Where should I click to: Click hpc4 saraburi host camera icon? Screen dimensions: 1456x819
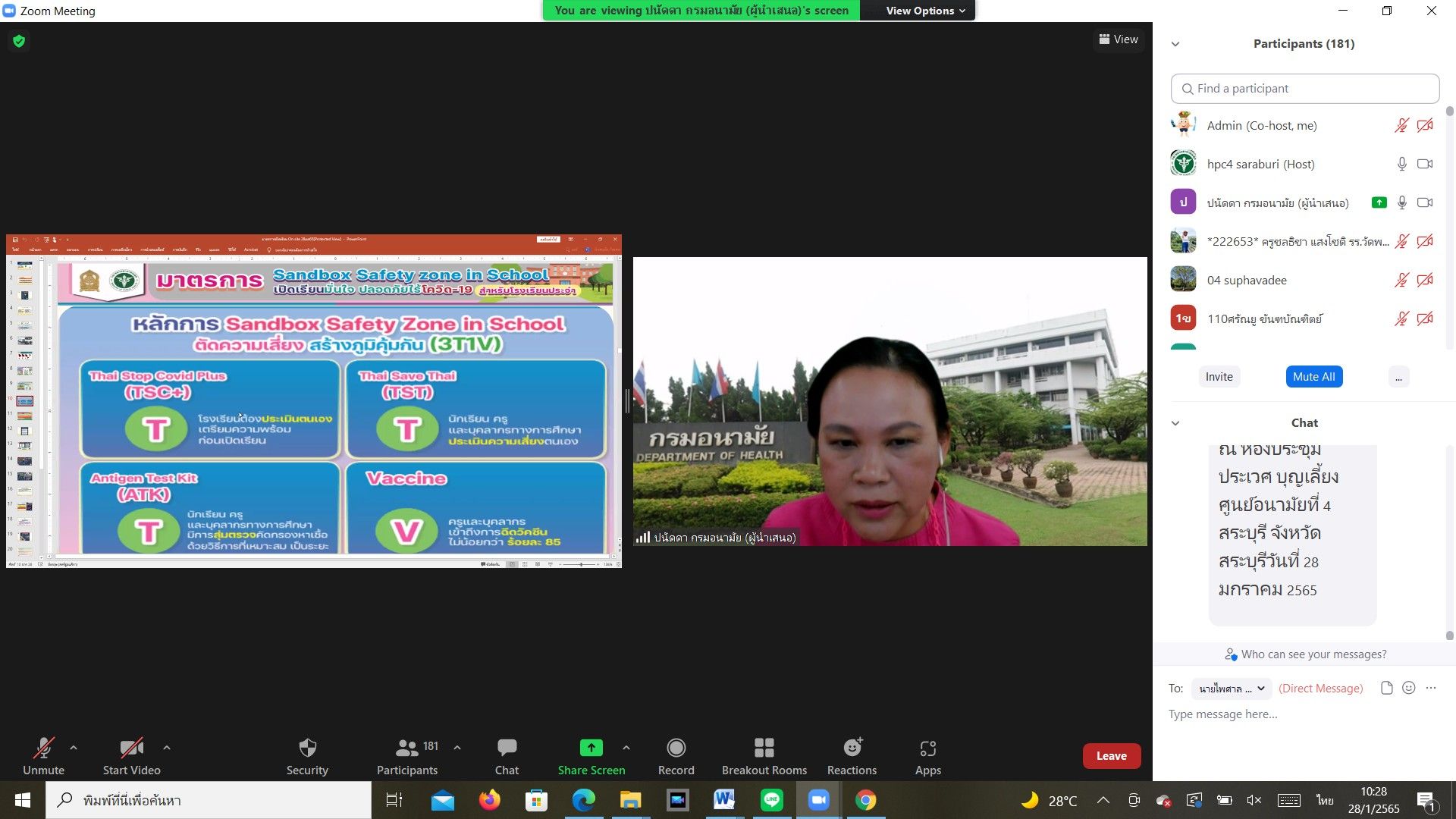tap(1425, 164)
